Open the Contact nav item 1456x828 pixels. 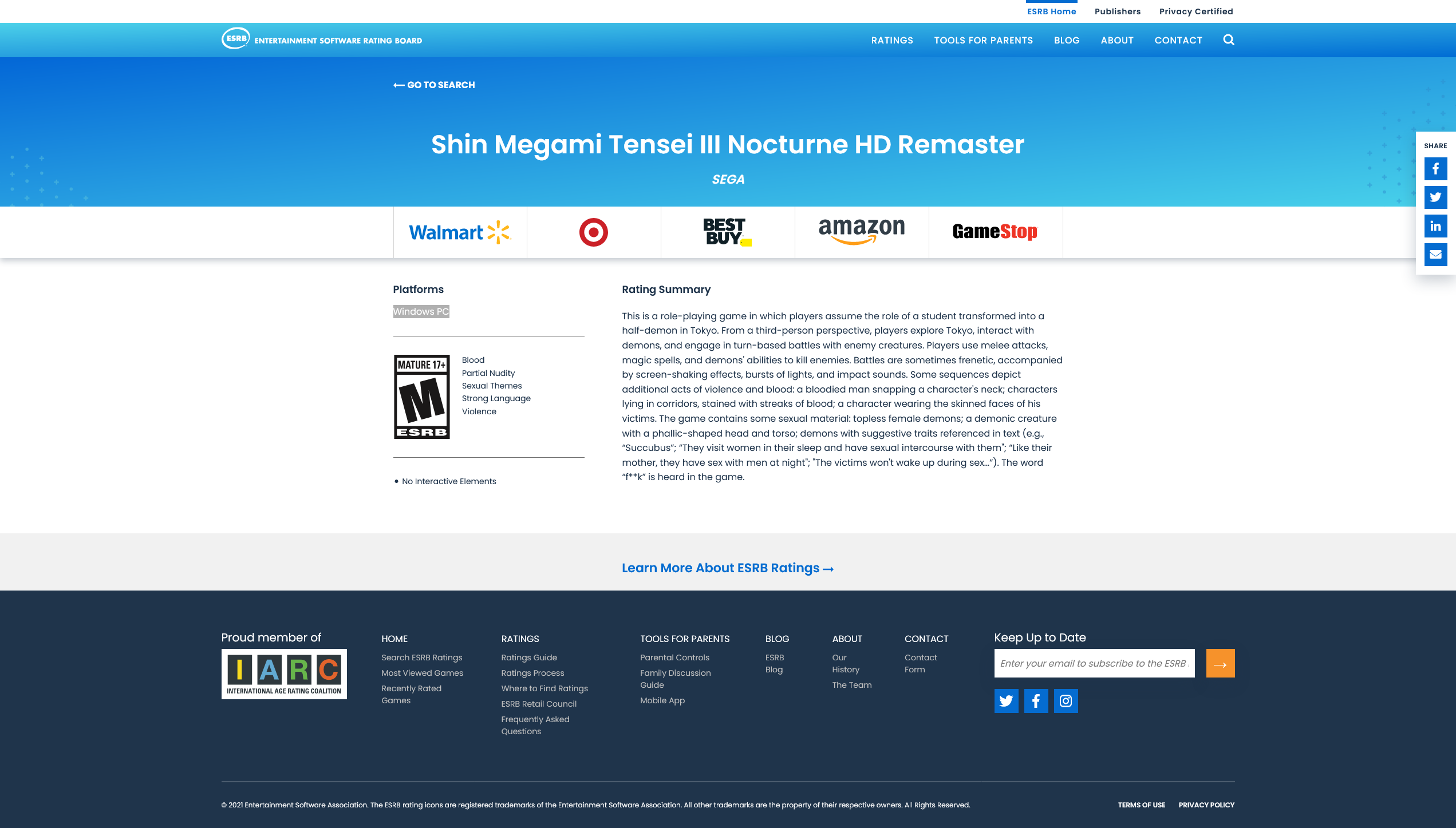click(x=1178, y=40)
